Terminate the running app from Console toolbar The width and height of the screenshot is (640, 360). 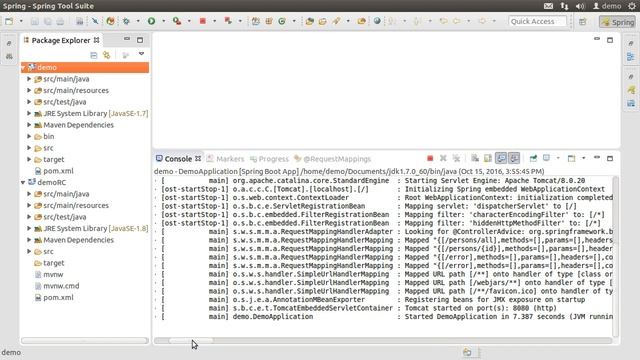(x=430, y=158)
